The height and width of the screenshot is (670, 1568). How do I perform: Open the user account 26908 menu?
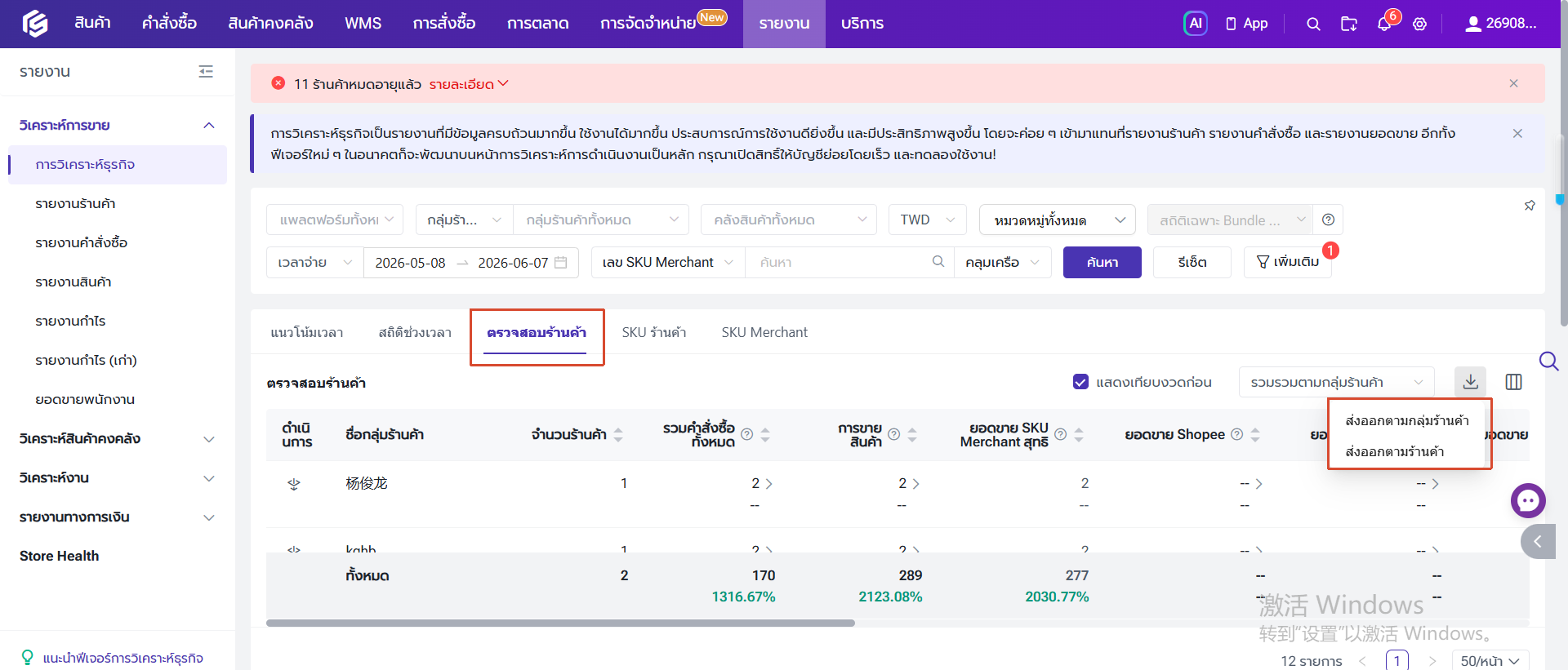1501,24
